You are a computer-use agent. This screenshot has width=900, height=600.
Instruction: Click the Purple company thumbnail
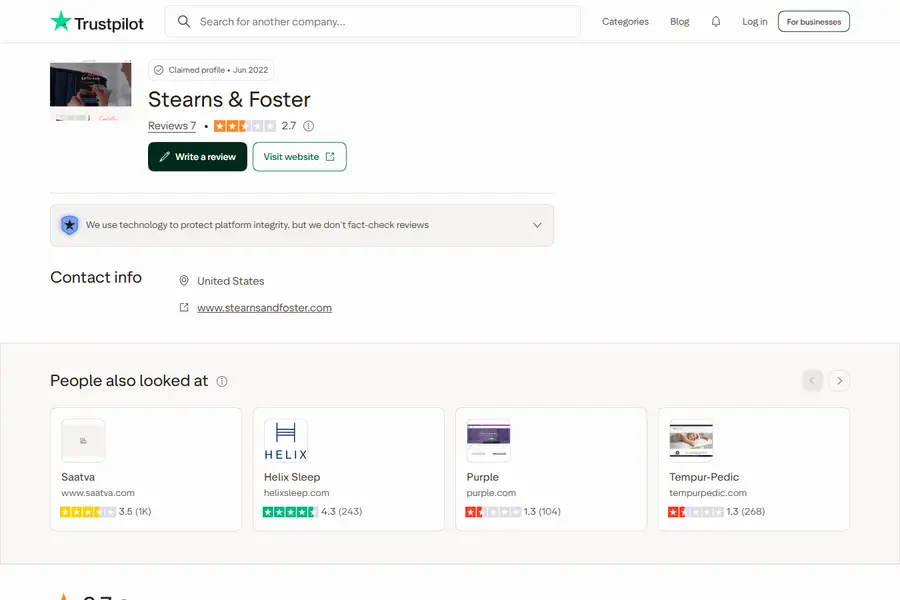click(x=488, y=441)
